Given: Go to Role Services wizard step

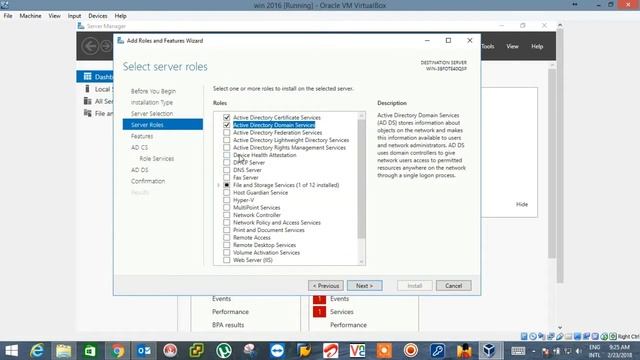Looking at the screenshot, I should (157, 158).
